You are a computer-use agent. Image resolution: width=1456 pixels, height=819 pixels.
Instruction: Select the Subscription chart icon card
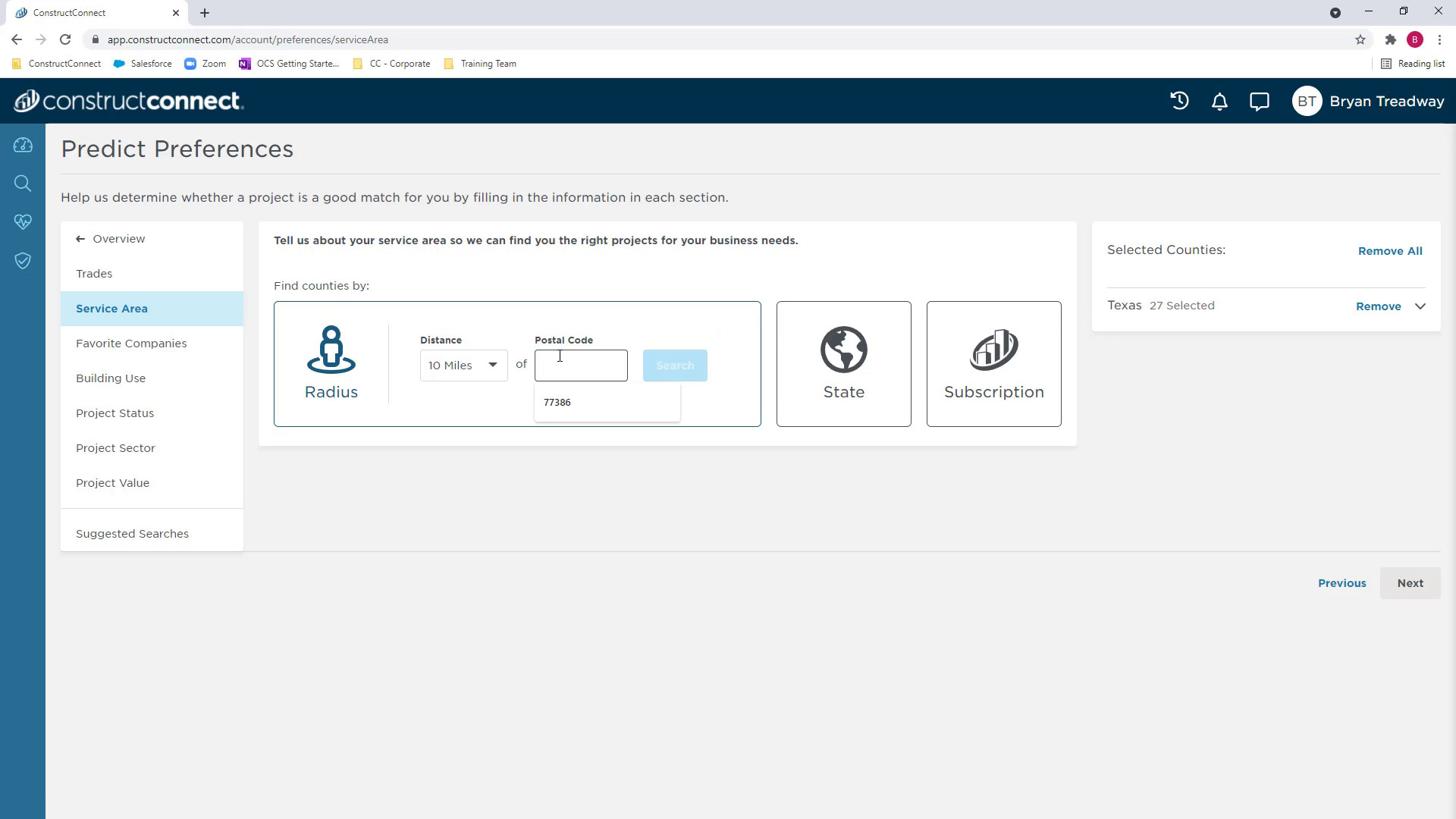993,363
